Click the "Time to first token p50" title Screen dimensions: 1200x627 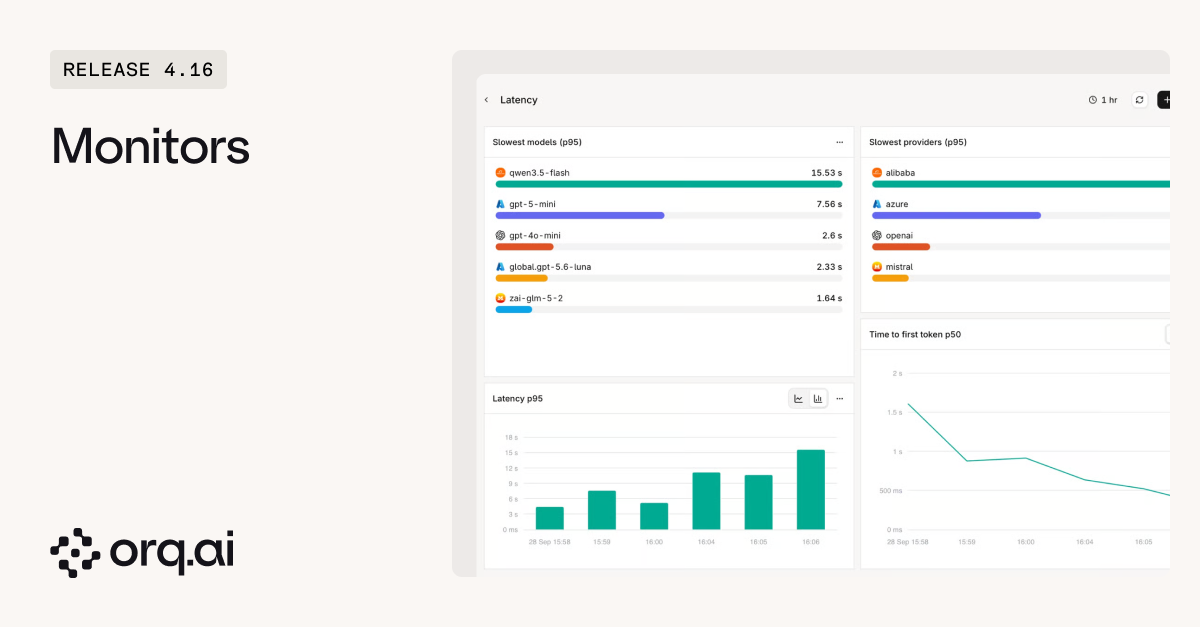tap(915, 334)
